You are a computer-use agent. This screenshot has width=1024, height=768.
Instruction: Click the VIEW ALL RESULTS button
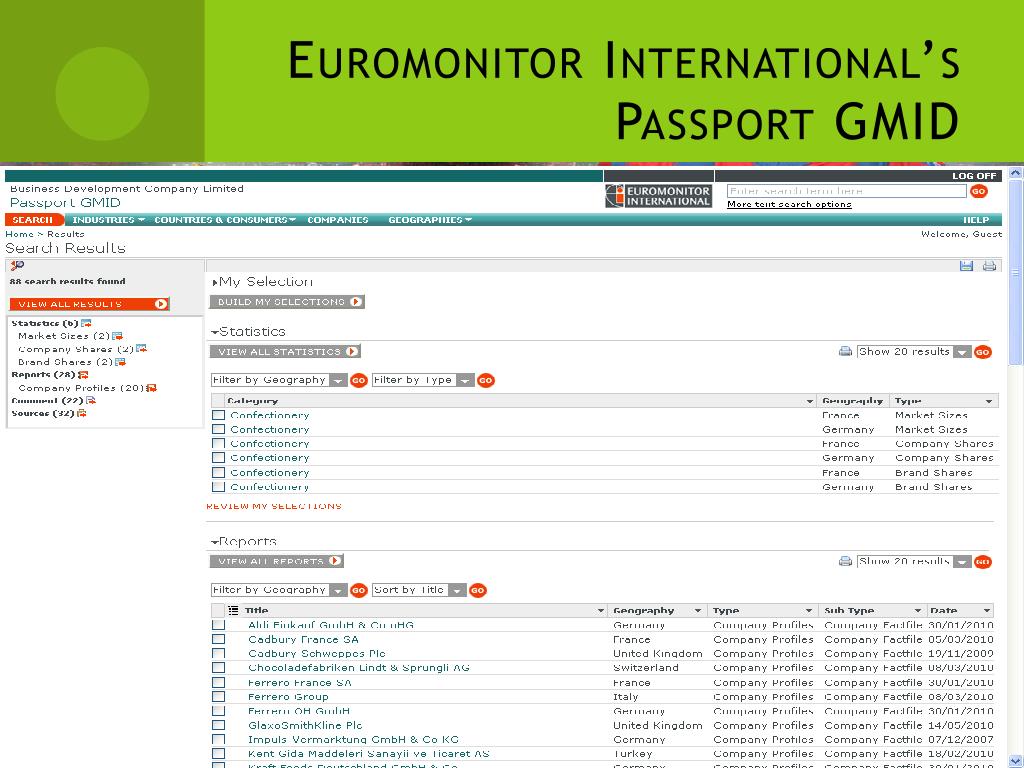point(89,304)
